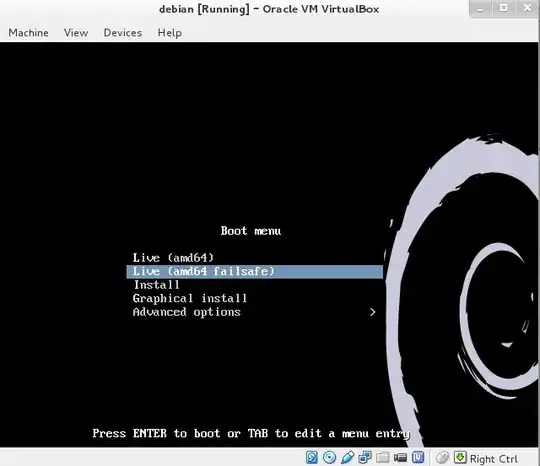Open the Help menu

[x=169, y=33]
